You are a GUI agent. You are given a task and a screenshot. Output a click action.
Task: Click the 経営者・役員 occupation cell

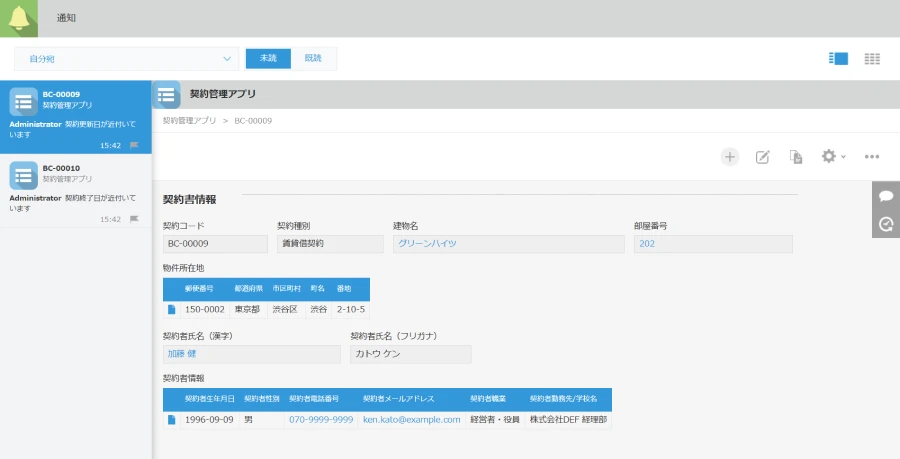point(495,419)
